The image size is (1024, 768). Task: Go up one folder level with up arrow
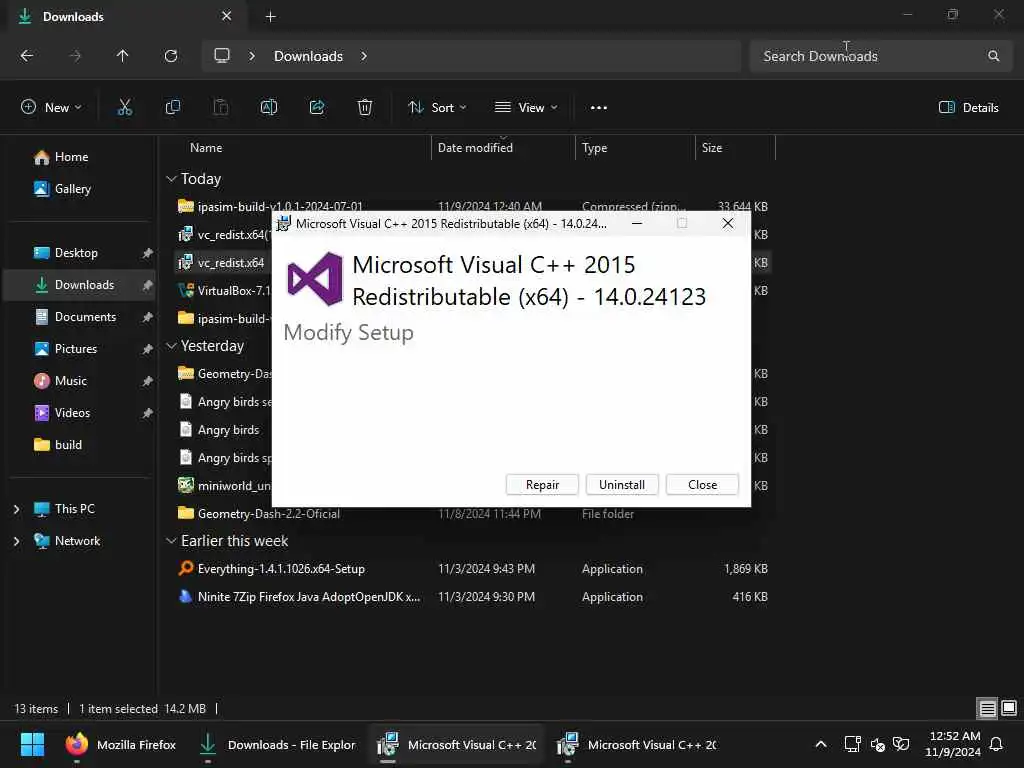122,56
